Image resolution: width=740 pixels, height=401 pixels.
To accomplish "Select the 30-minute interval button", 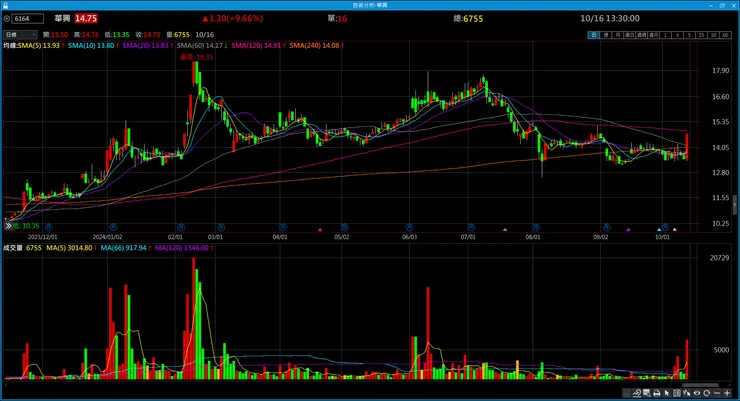I will point(713,35).
